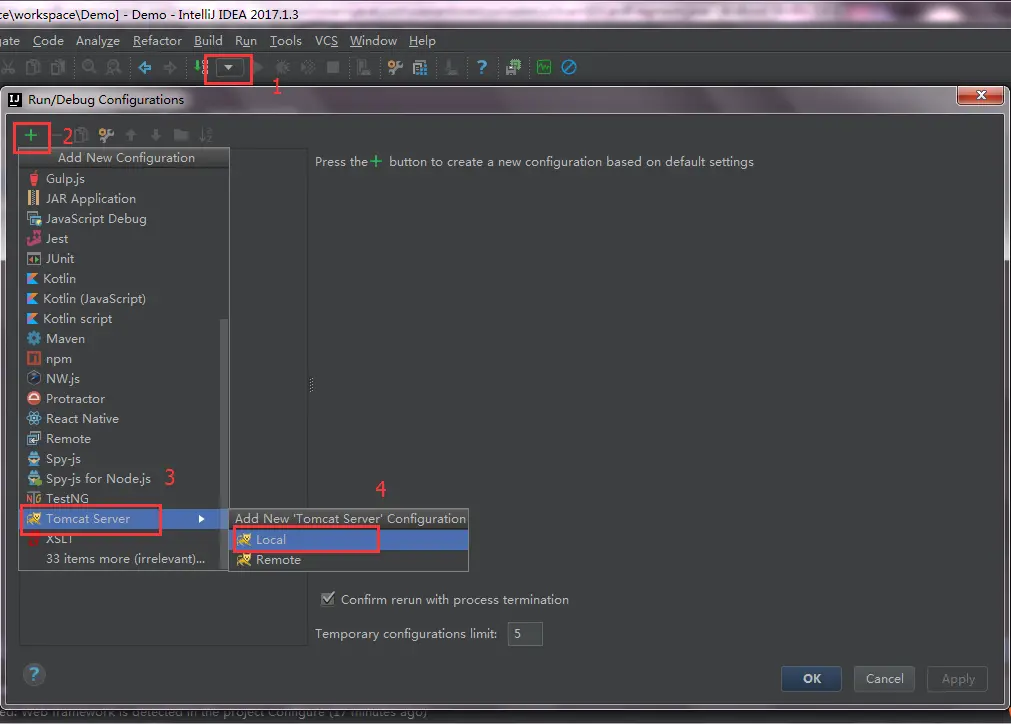Click the Sort Configurations icon

(206, 135)
